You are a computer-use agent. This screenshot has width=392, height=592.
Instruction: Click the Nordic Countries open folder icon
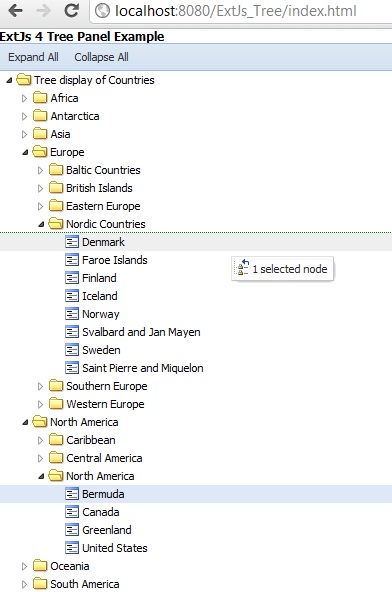click(56, 224)
